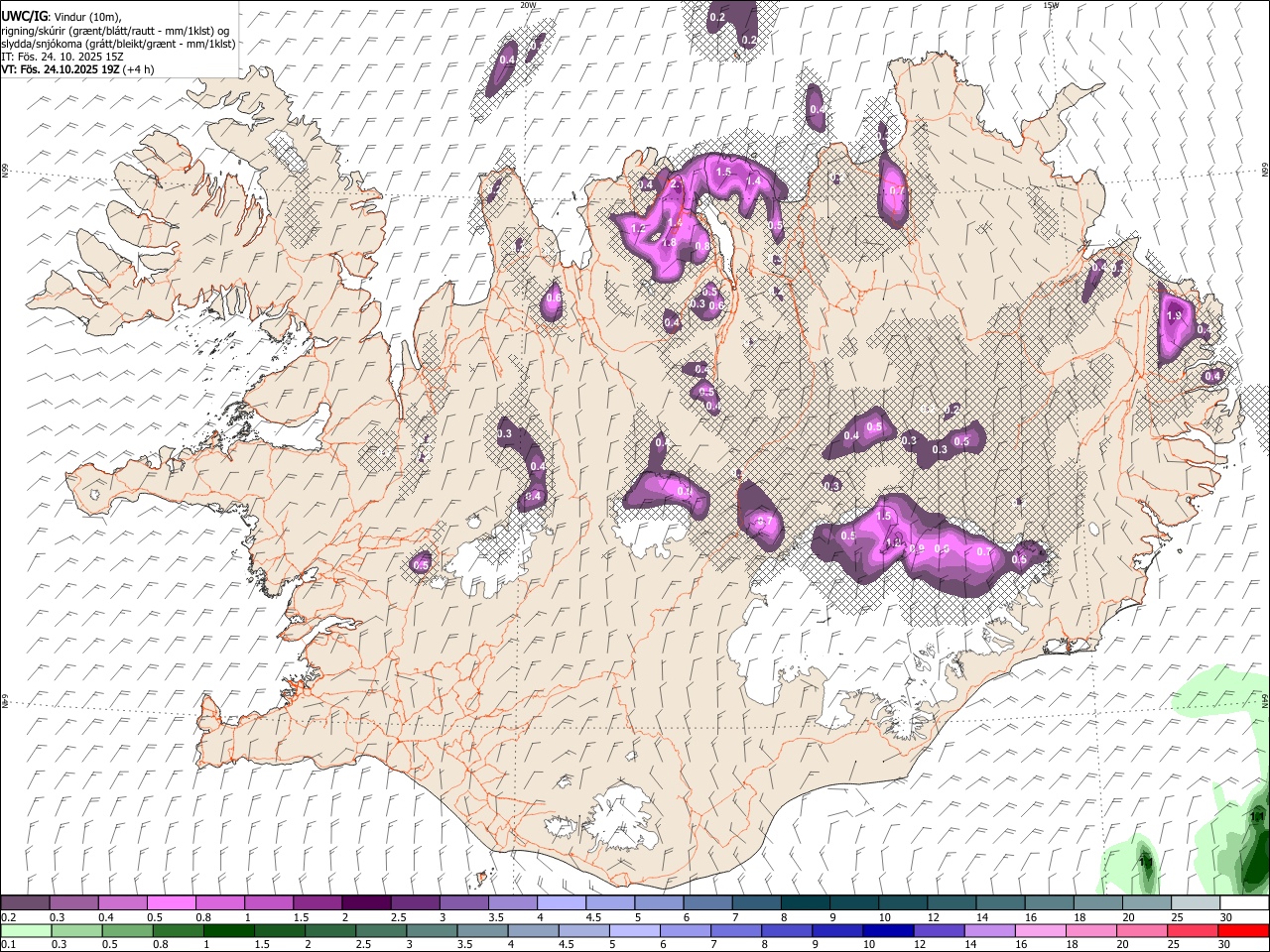Click the 'Vindur (10m),' text in the header
This screenshot has height=952, width=1270.
coord(86,17)
